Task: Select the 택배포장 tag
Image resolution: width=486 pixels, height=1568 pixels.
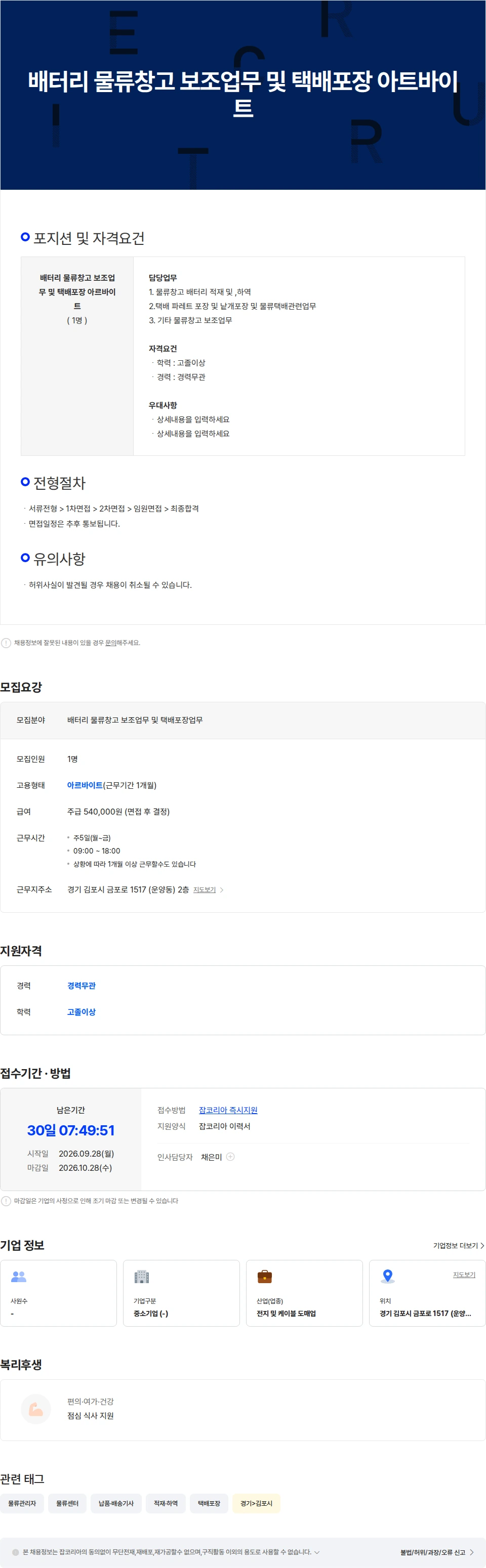Action: (209, 1503)
